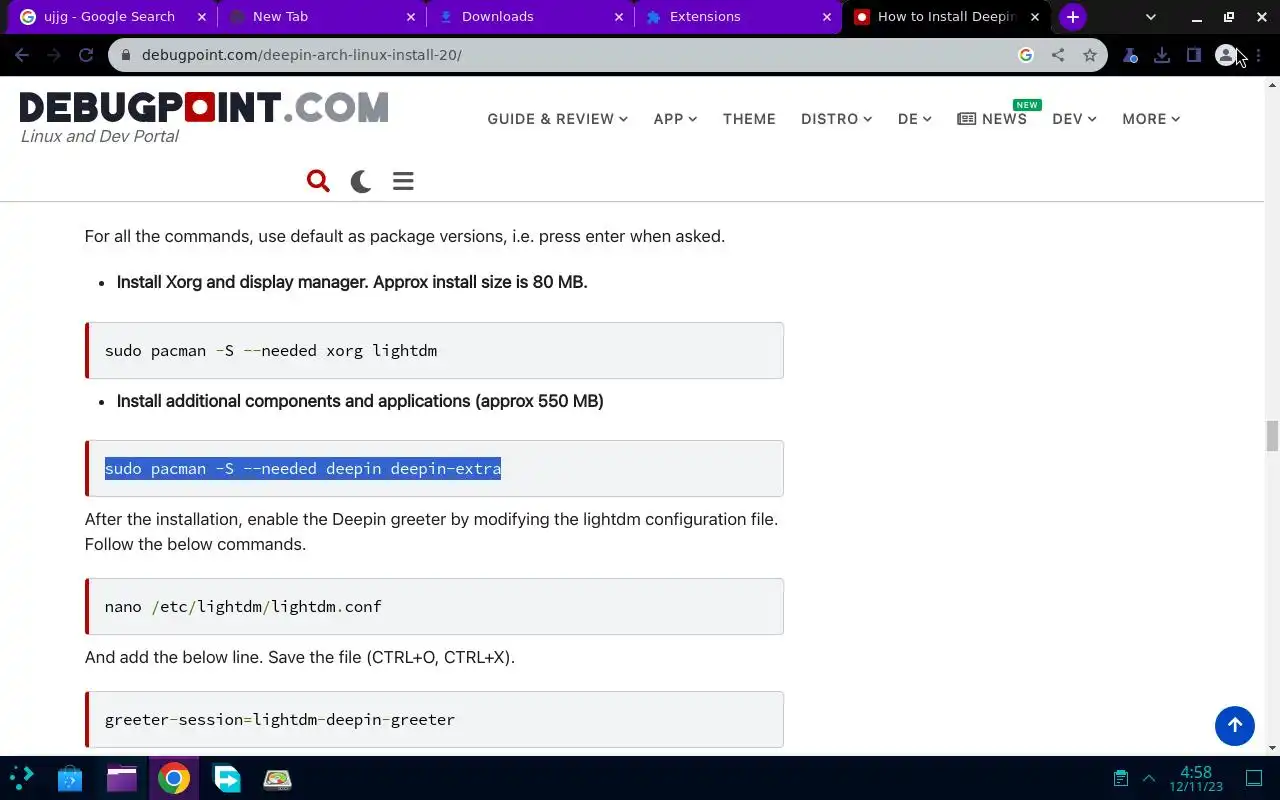Click the xorg lightdm command block
The height and width of the screenshot is (800, 1280).
[x=434, y=350]
